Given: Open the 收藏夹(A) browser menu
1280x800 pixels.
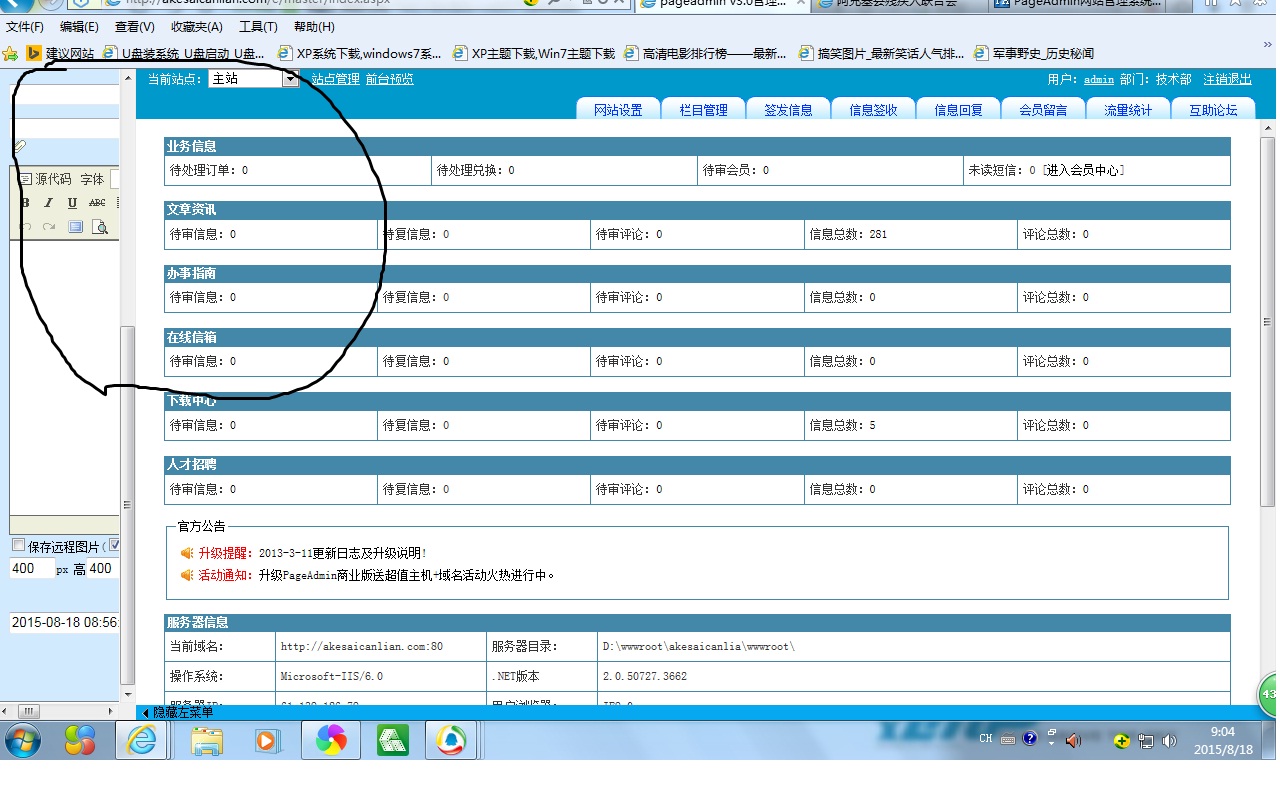Looking at the screenshot, I should pos(196,27).
